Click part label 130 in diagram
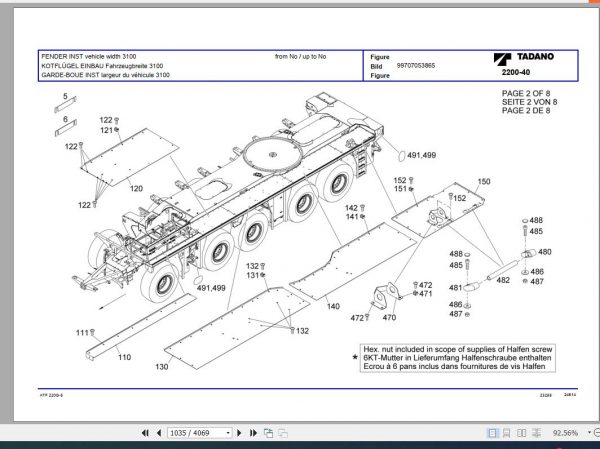 pos(161,367)
